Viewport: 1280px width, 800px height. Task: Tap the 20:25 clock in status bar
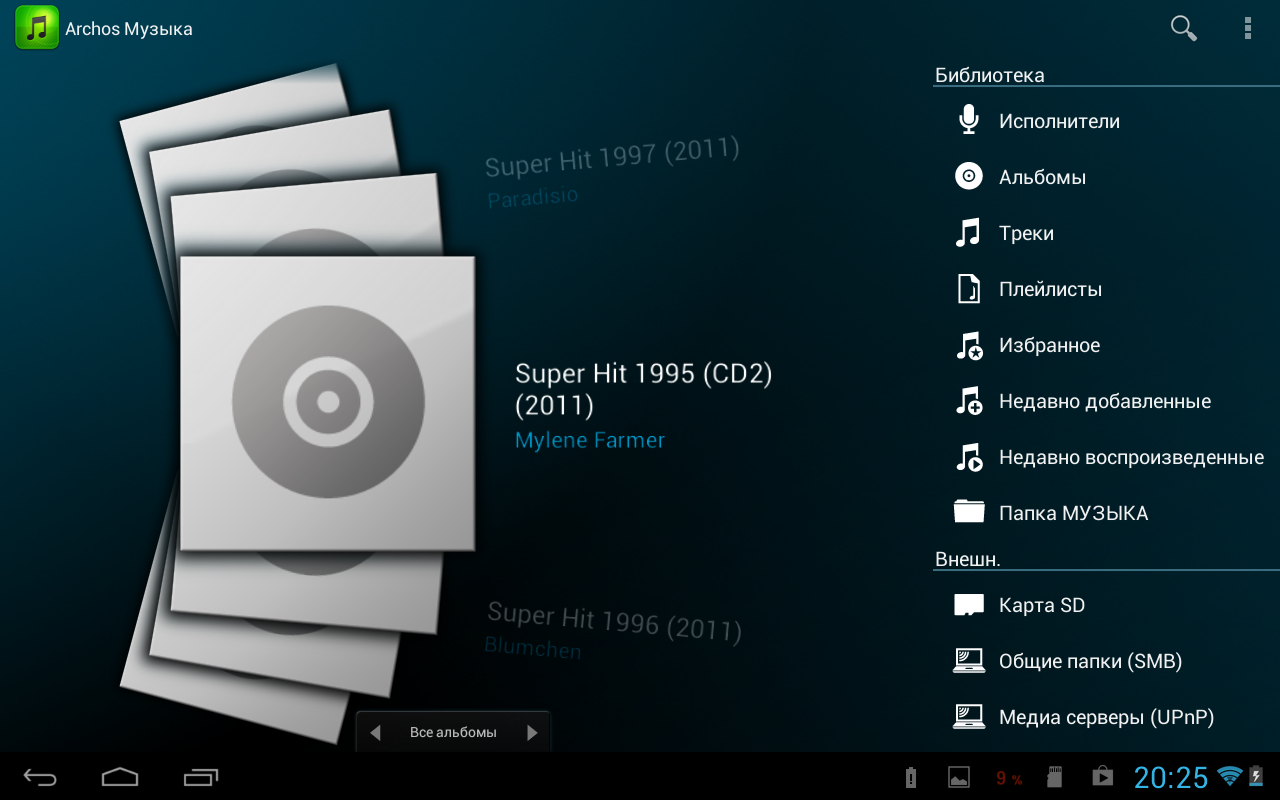1171,777
